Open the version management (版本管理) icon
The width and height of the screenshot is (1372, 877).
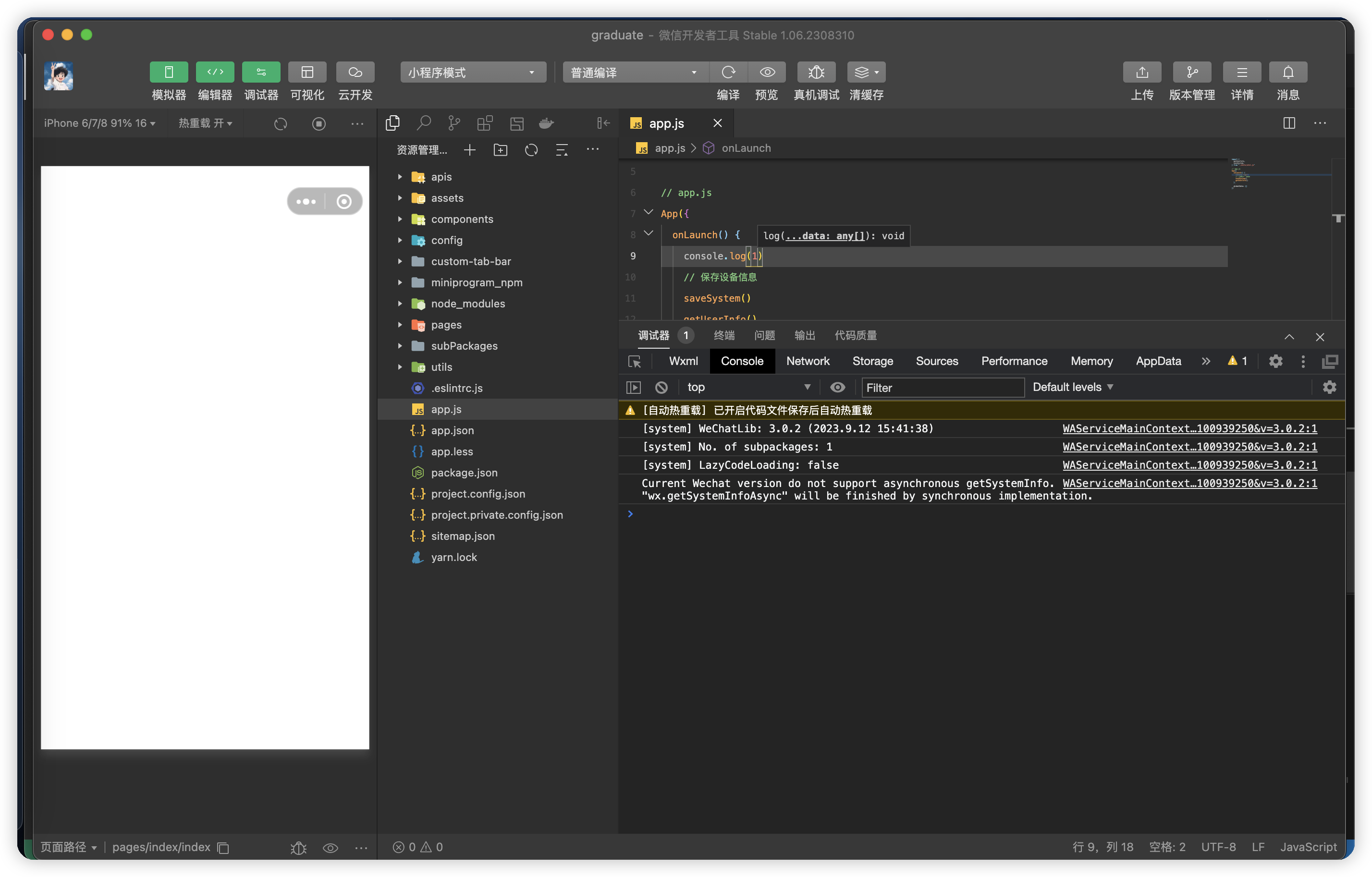1191,73
